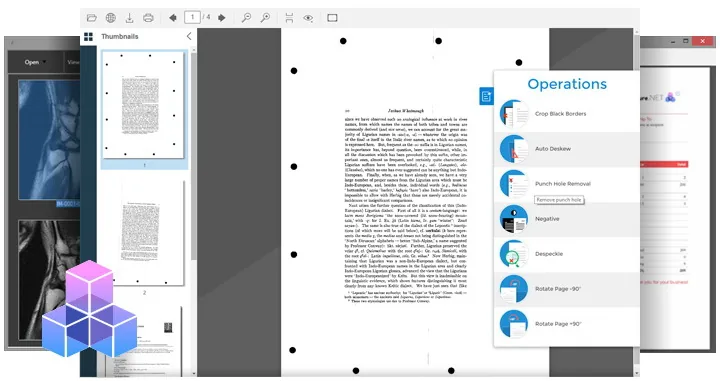Toggle the full screen rectangle icon
The width and height of the screenshot is (720, 381).
coord(332,18)
